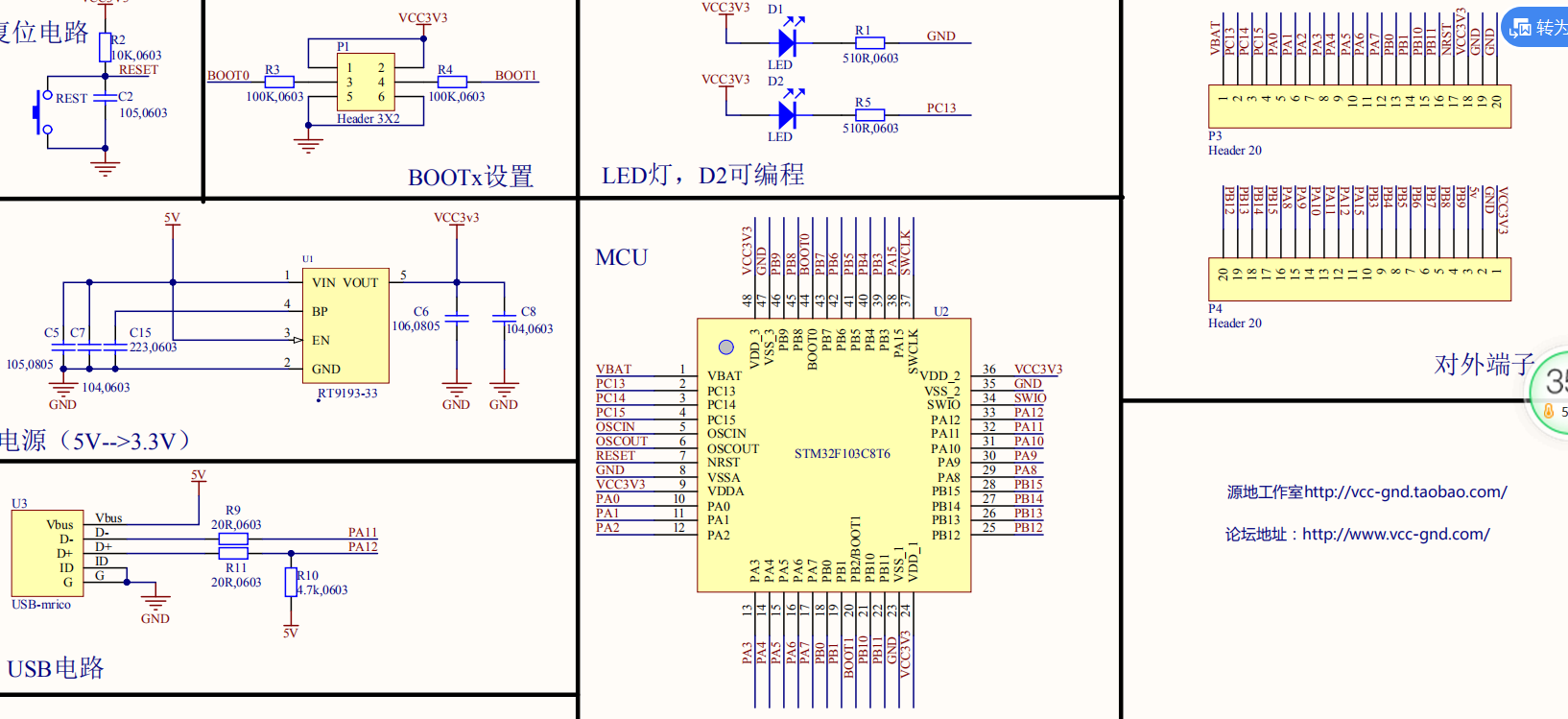Select the D2 LED diode symbol

click(x=788, y=114)
